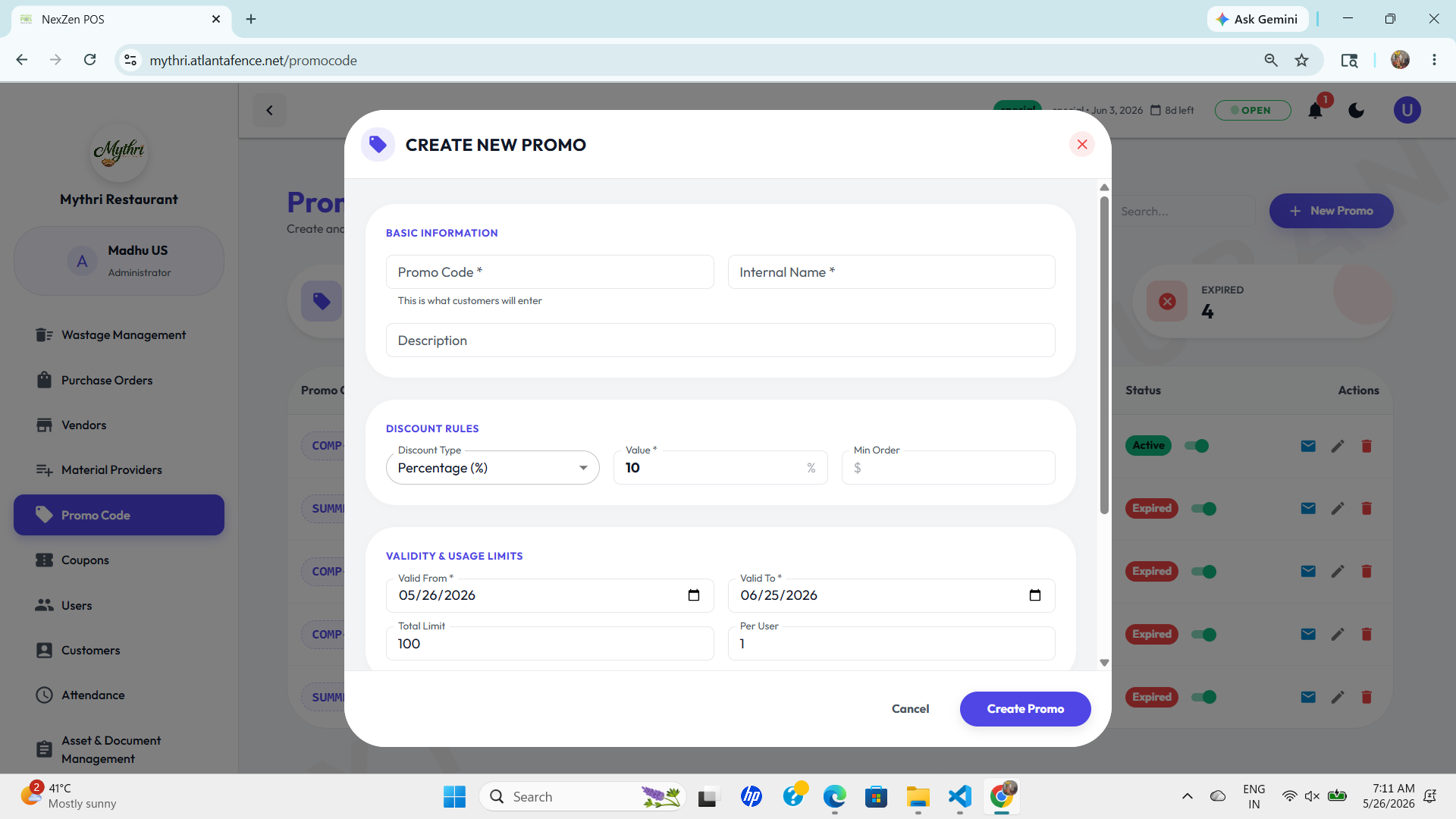Viewport: 1456px width, 819px height.
Task: Email the last Expired promo row
Action: point(1308,697)
